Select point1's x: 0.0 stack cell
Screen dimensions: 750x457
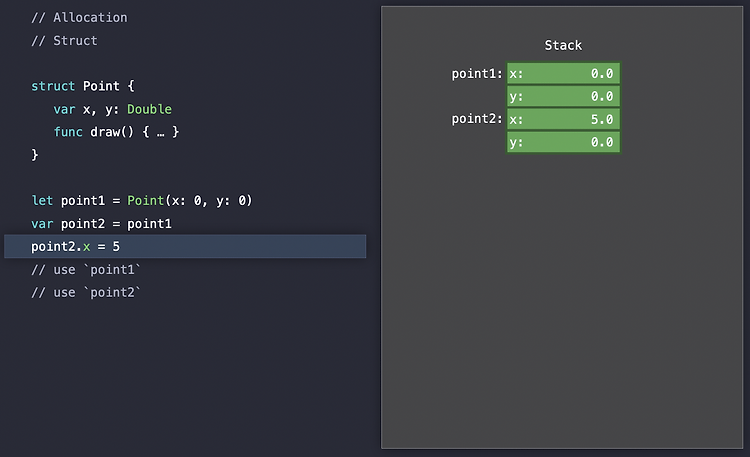563,73
